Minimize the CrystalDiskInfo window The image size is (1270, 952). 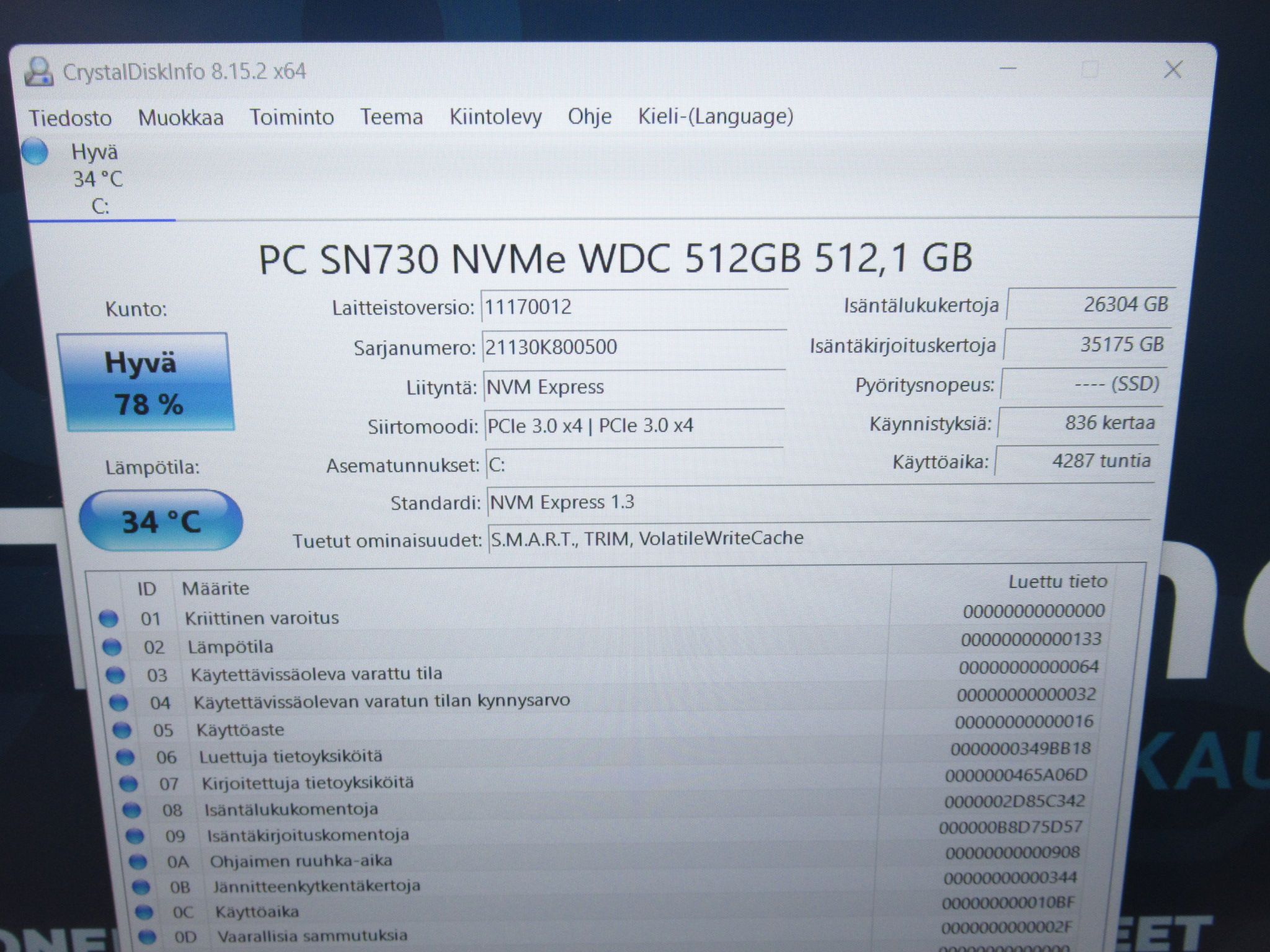click(1008, 68)
